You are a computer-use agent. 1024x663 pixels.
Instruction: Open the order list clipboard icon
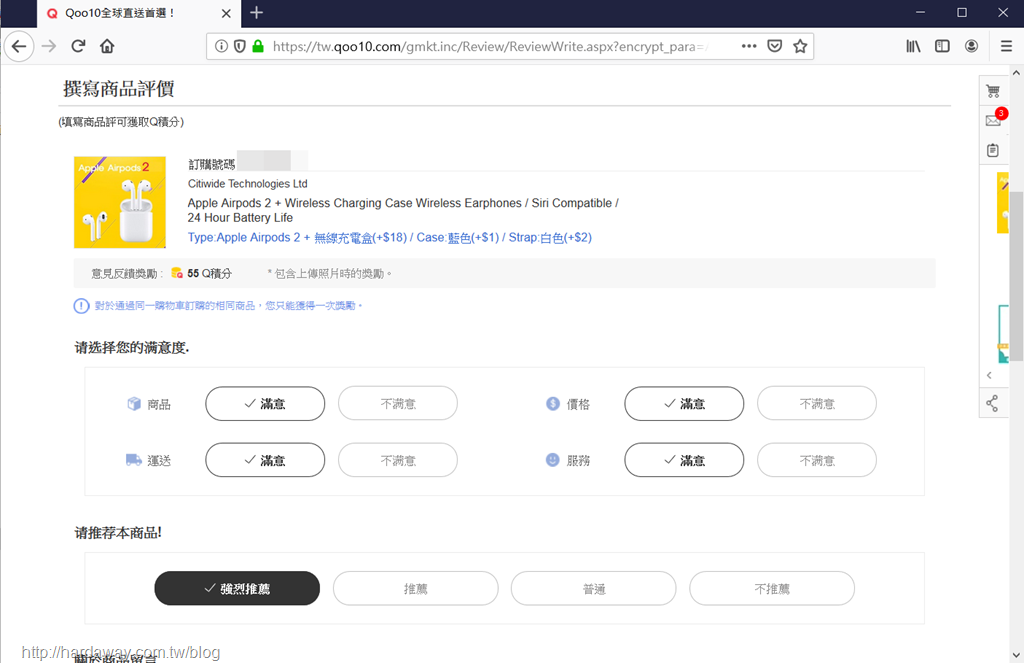tap(993, 150)
